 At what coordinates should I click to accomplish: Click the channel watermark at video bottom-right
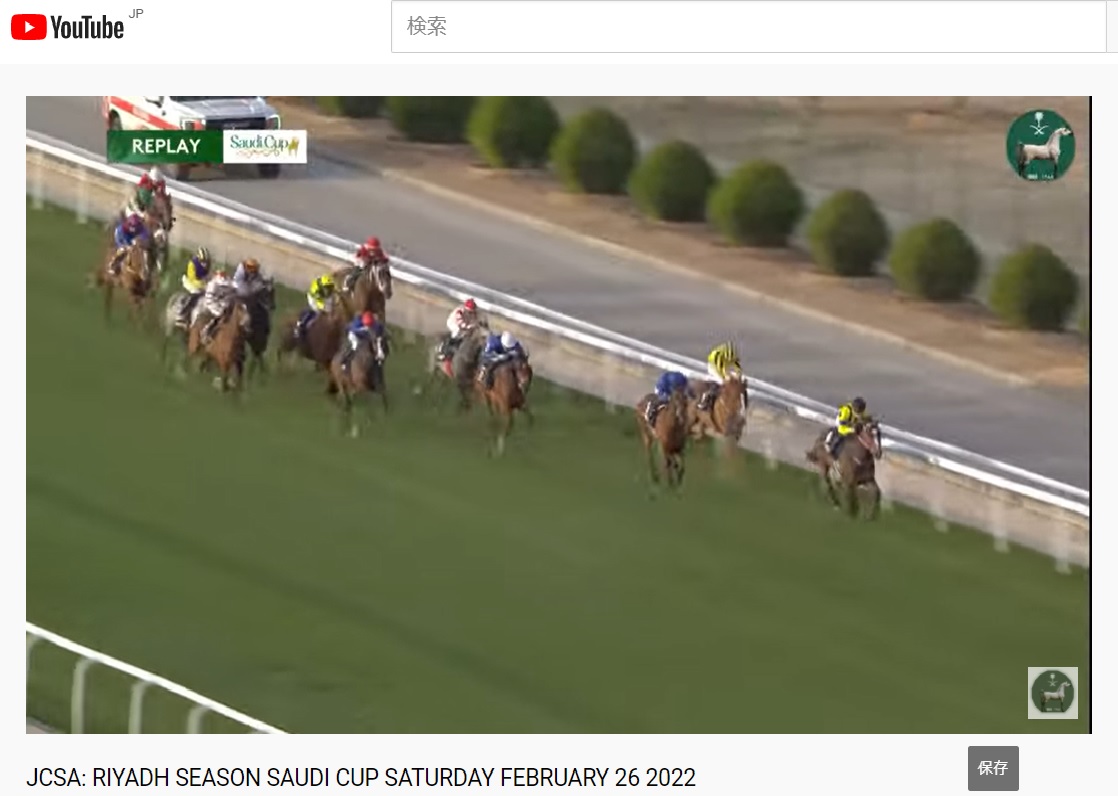tap(1052, 693)
